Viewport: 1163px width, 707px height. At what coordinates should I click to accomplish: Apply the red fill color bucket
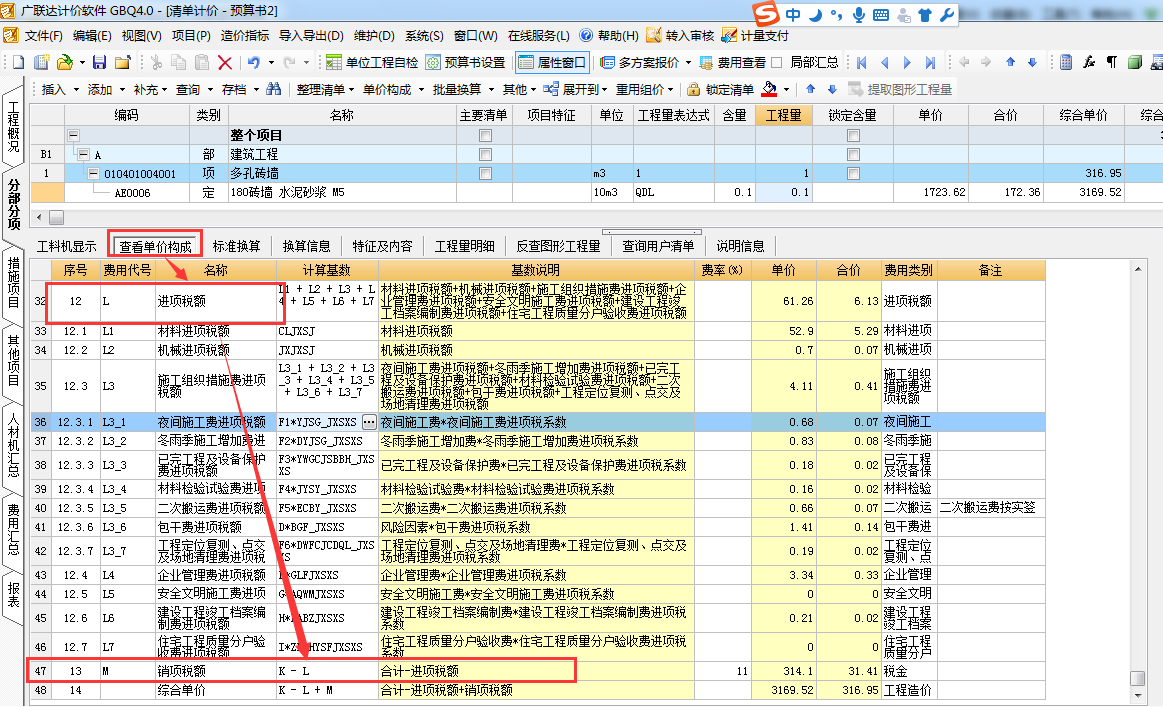[770, 89]
